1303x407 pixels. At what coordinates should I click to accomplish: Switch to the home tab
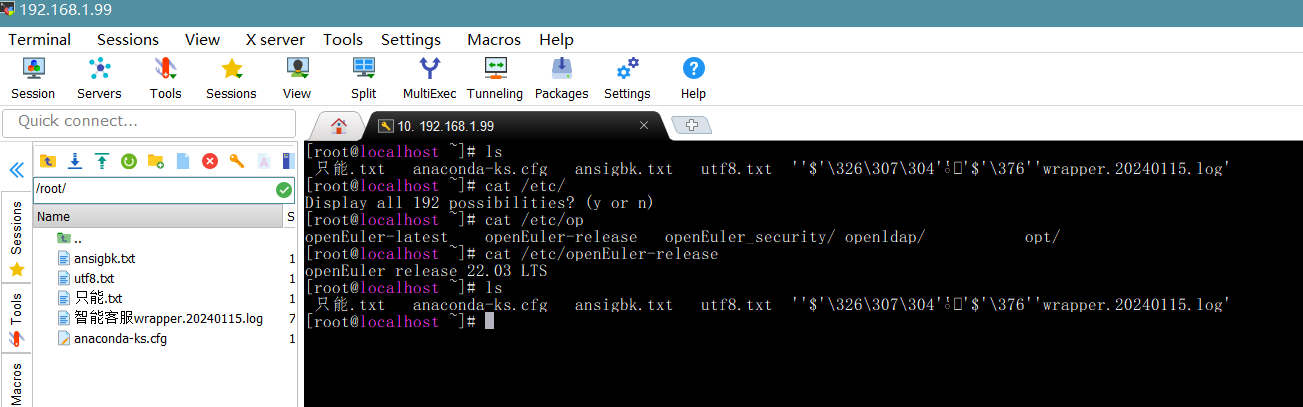(x=338, y=126)
